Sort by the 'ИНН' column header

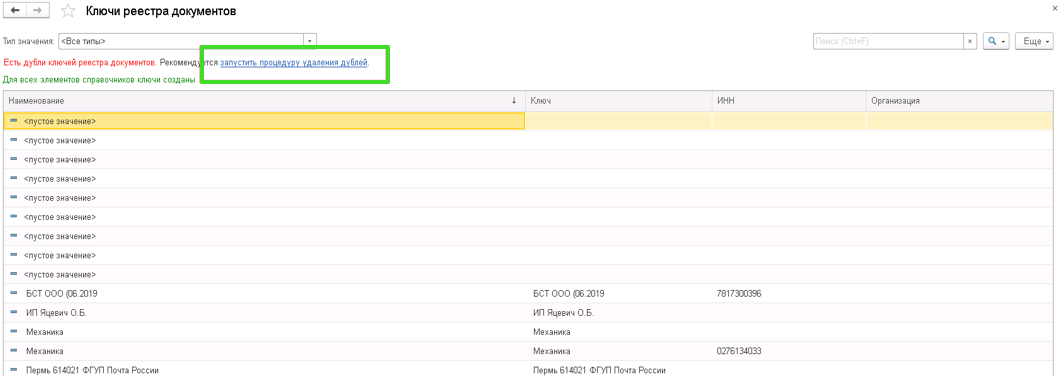[788, 101]
